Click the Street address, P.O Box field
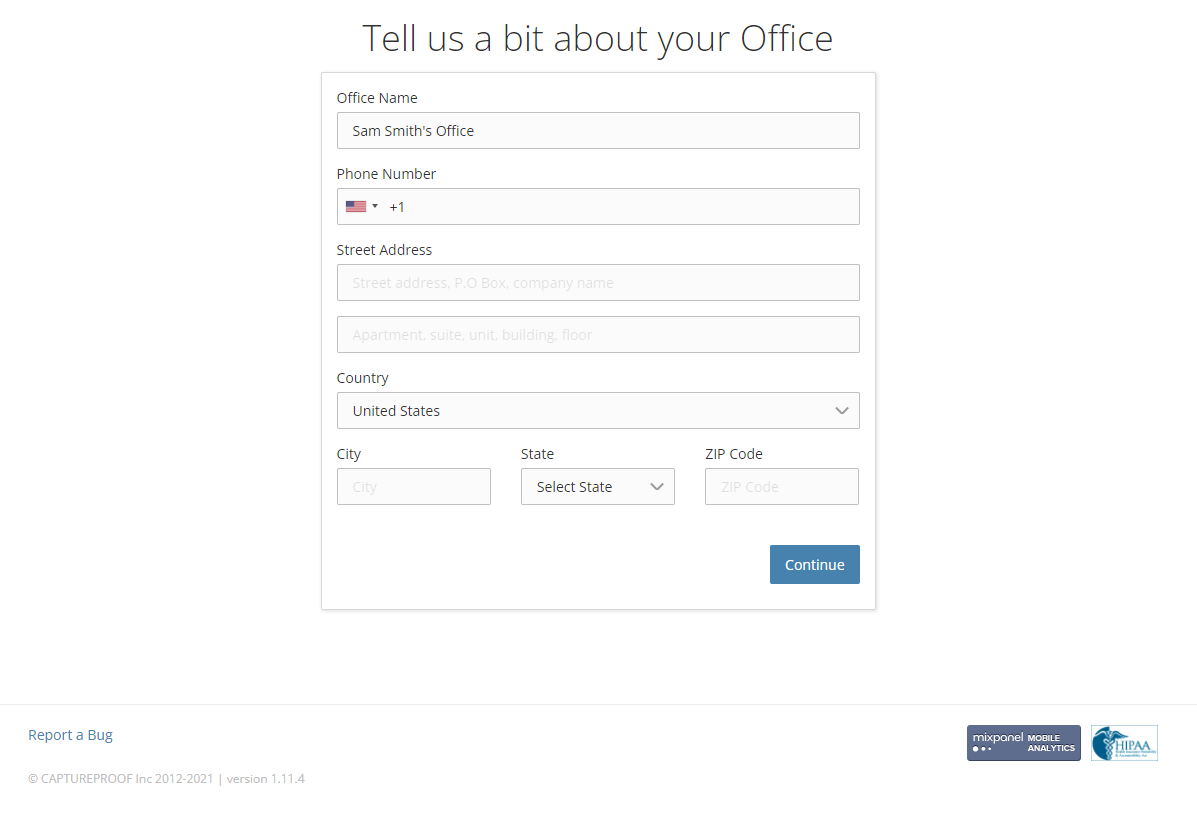The height and width of the screenshot is (816, 1197). tap(598, 282)
